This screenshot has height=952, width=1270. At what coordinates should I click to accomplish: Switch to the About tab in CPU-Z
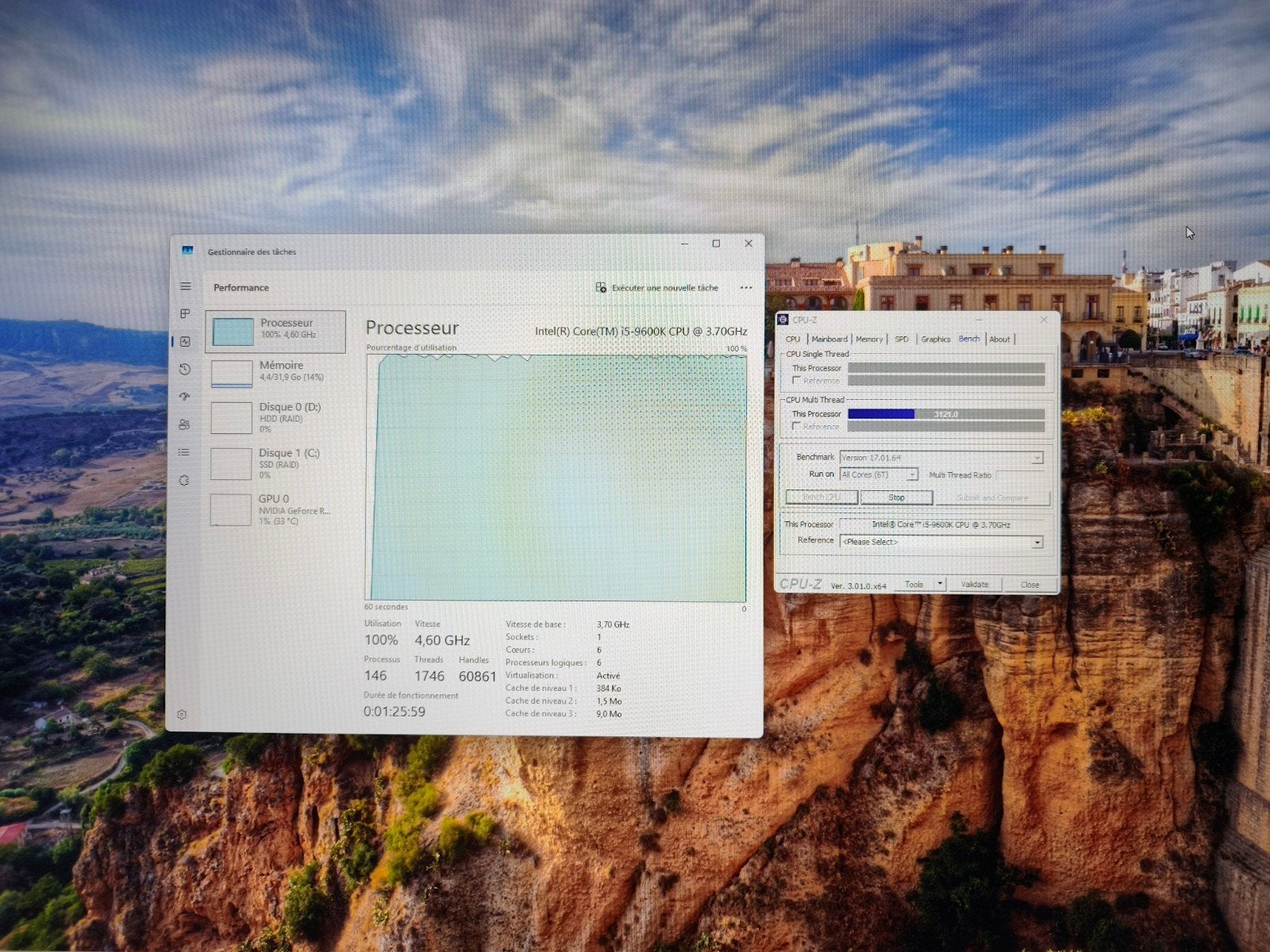pos(1000,339)
